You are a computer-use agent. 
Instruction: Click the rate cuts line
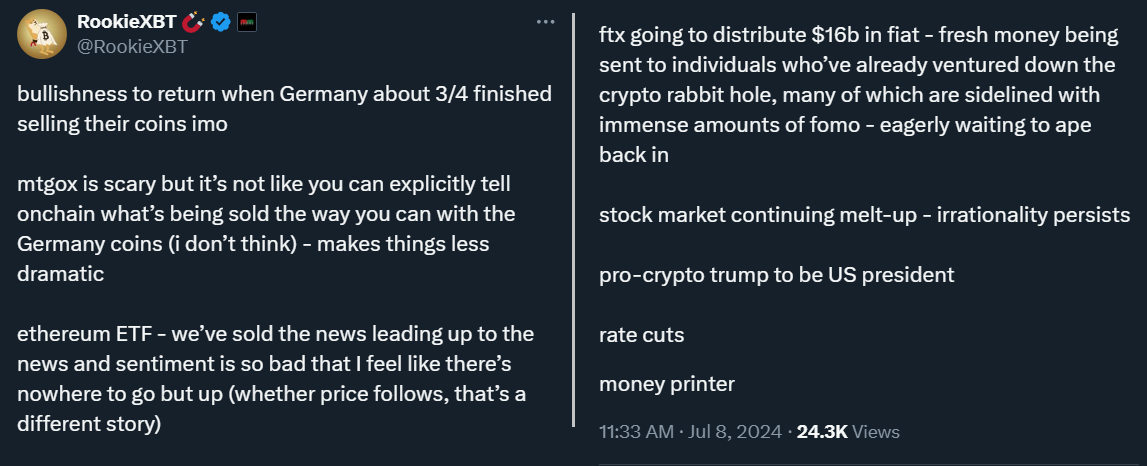pyautogui.click(x=642, y=335)
